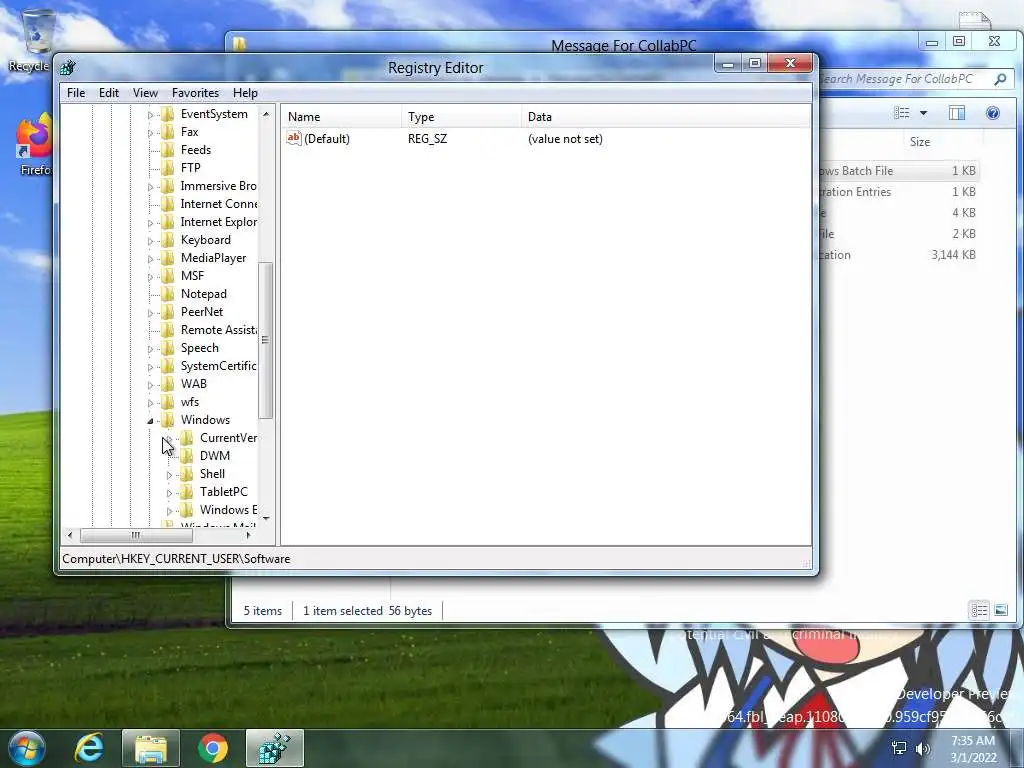Click the REG_SZ type cell
Screen dimensions: 1024x768
pyautogui.click(x=428, y=138)
